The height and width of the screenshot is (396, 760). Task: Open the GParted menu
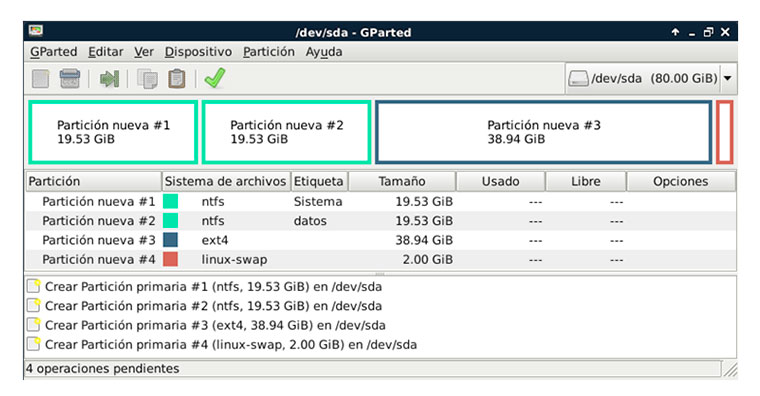[x=53, y=52]
